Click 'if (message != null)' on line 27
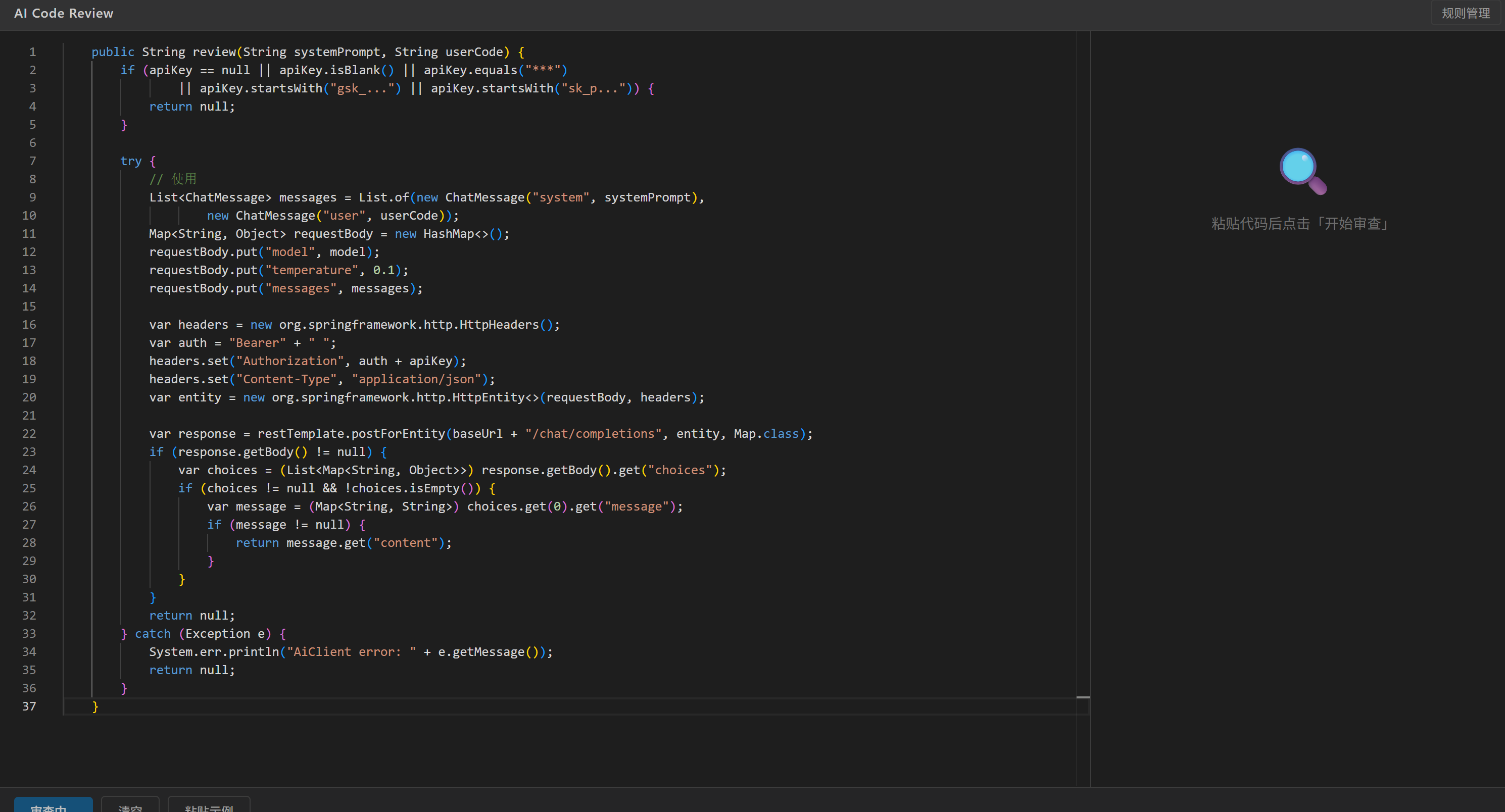This screenshot has height=812, width=1505. click(279, 525)
